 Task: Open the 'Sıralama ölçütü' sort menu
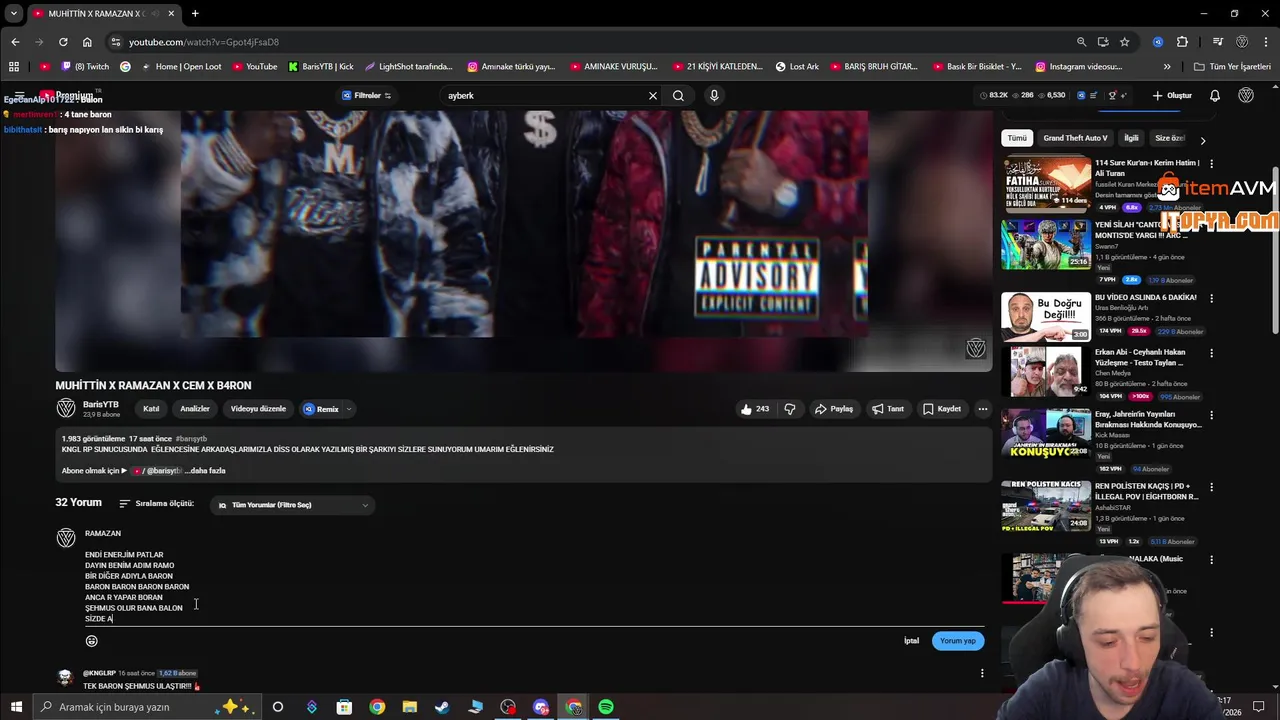pos(157,504)
